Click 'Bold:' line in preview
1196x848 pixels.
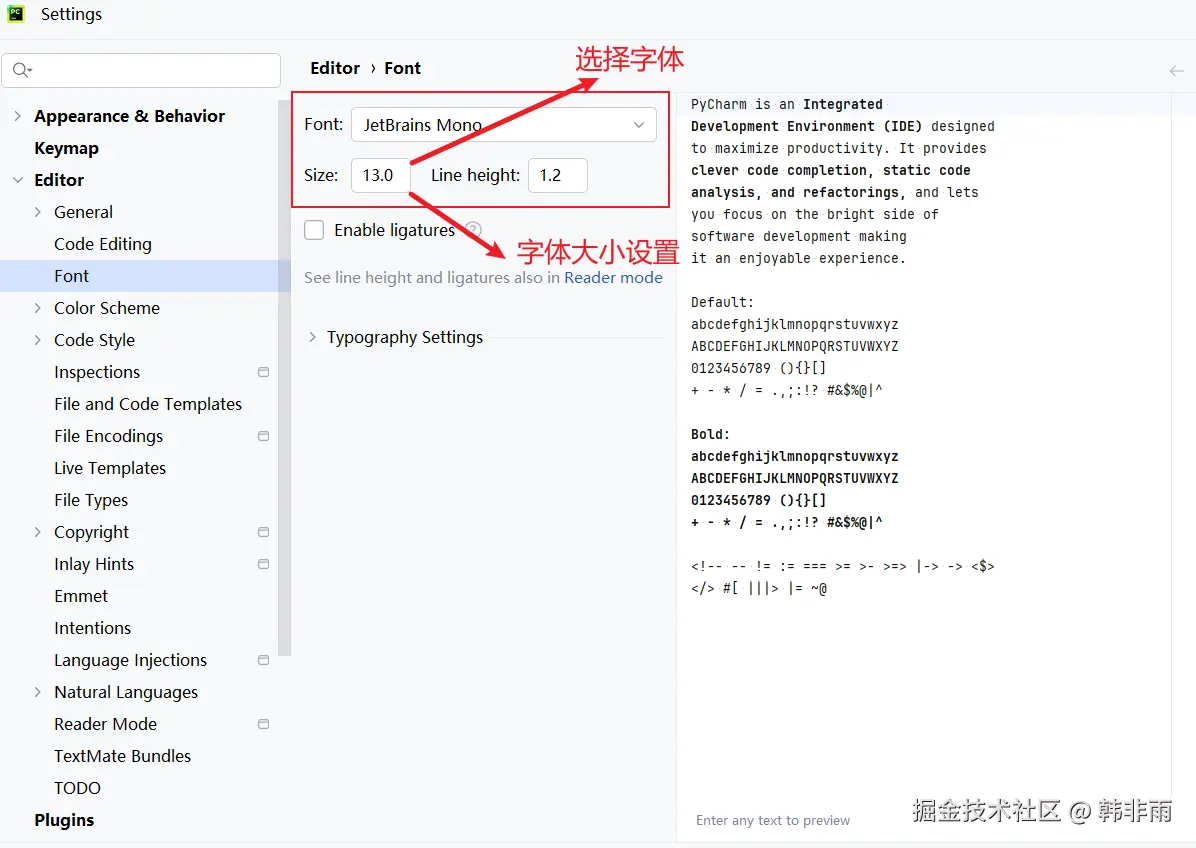pos(710,434)
